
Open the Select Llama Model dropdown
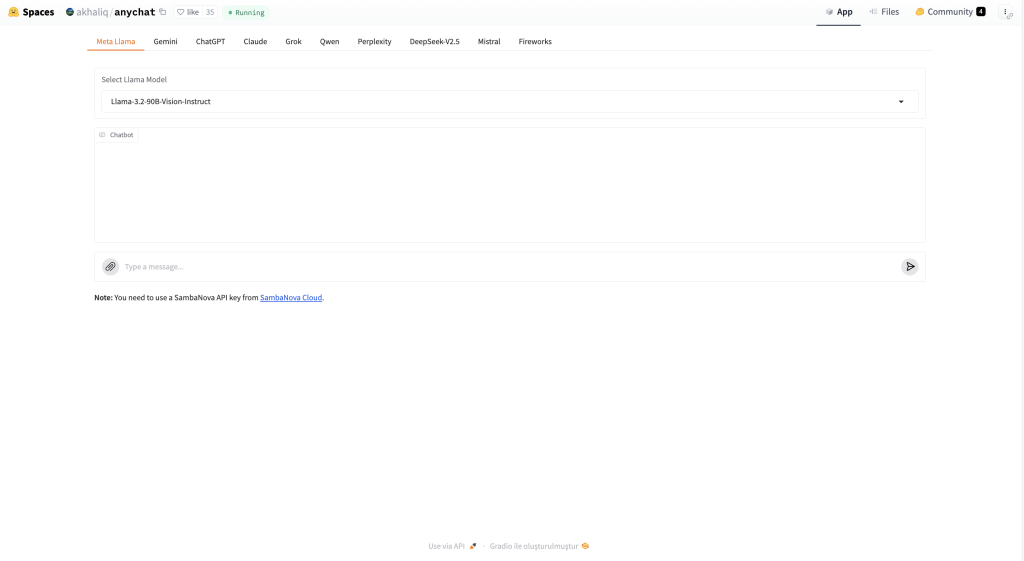pyautogui.click(x=509, y=101)
